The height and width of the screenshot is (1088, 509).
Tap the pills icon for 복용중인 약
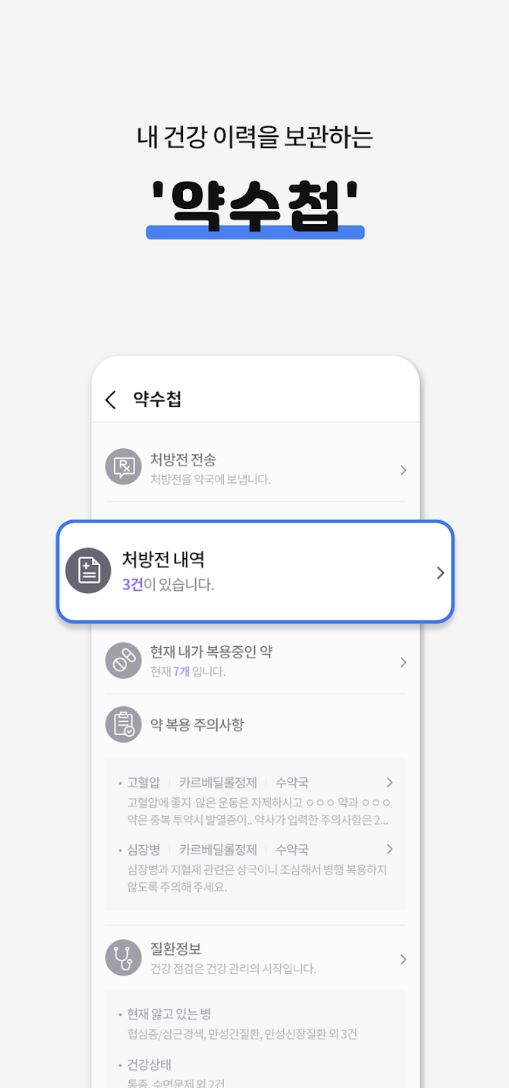pyautogui.click(x=123, y=660)
